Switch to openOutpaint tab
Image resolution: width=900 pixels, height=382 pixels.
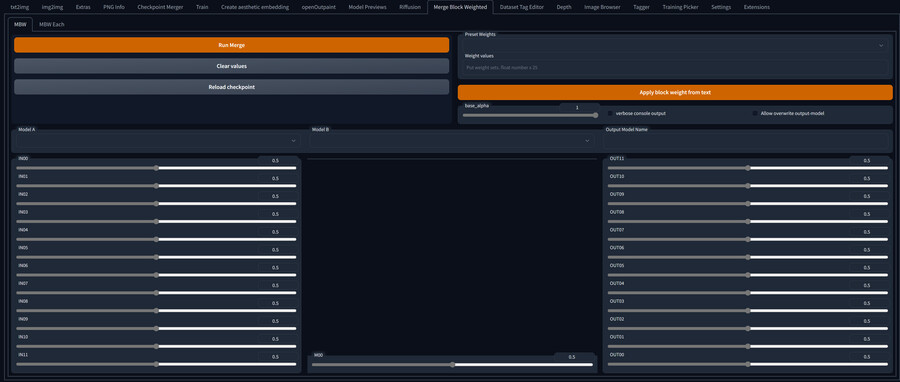pos(319,7)
